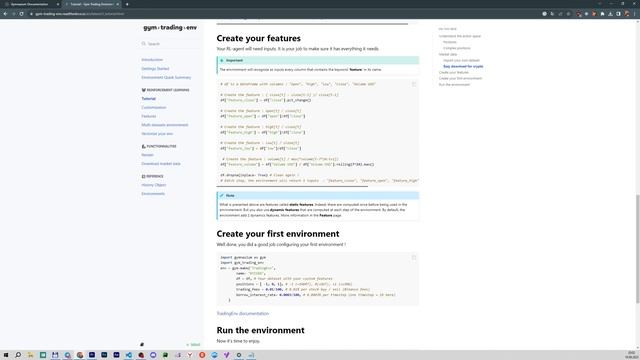This screenshot has height=360, width=640.
Task: Copy the environment code block with copy icon
Action: pos(413,258)
